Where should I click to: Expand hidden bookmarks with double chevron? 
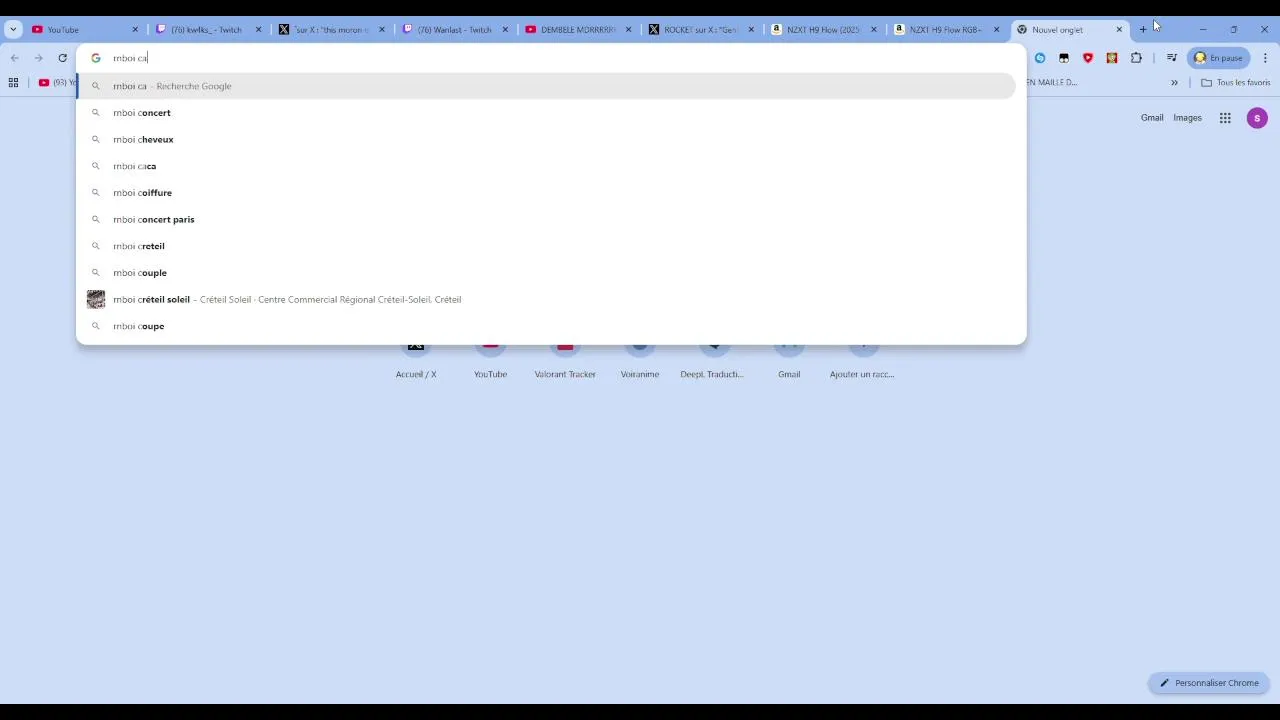[x=1174, y=82]
